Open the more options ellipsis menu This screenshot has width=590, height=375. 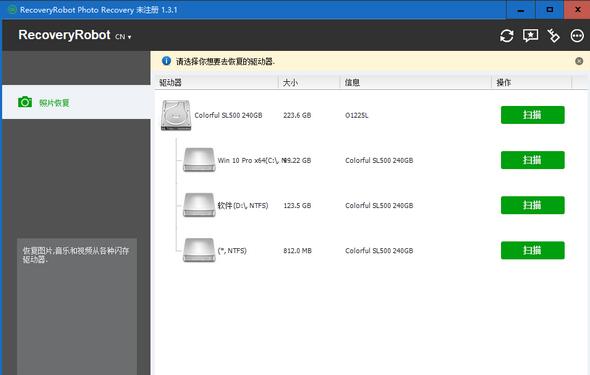577,36
